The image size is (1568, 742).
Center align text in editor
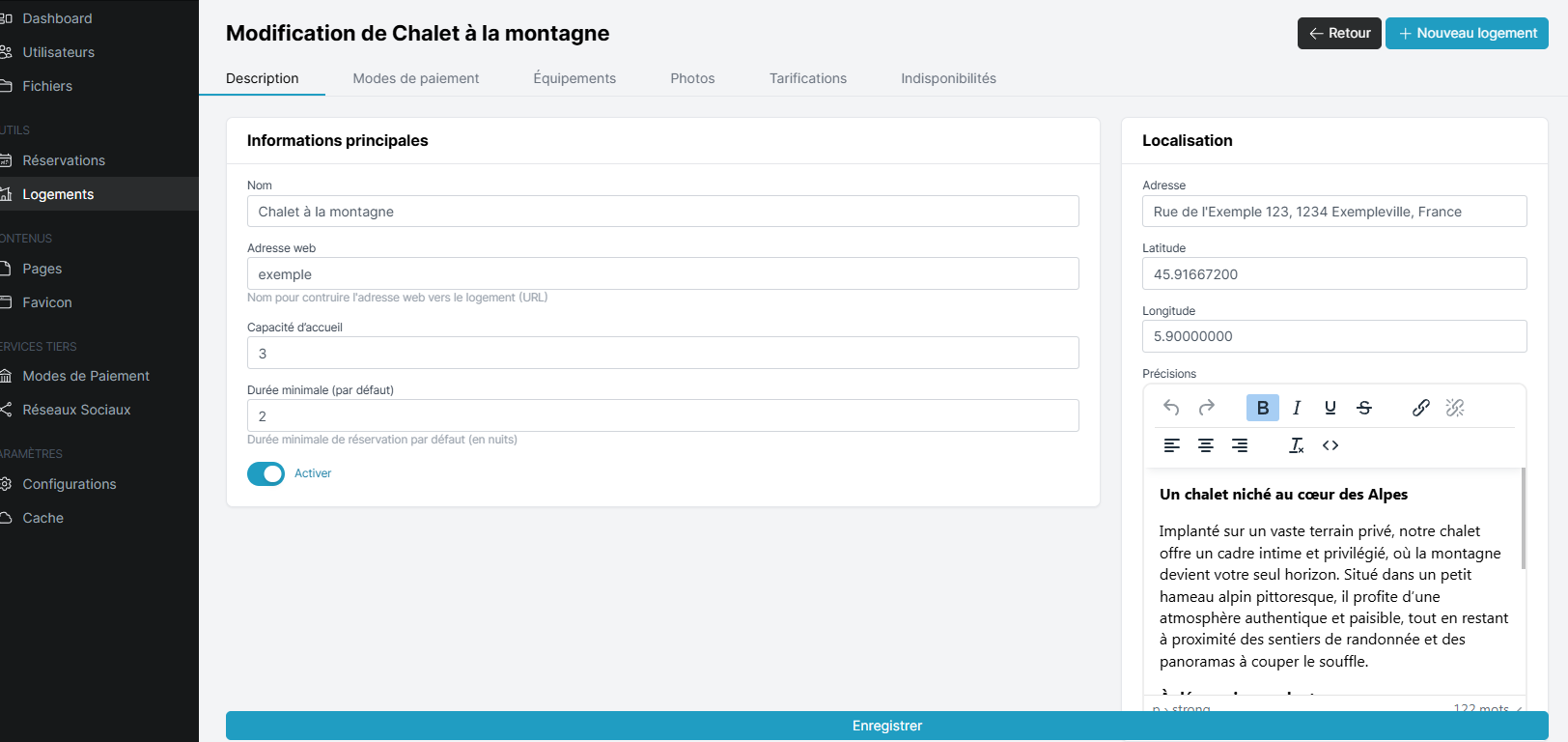pyautogui.click(x=1206, y=445)
